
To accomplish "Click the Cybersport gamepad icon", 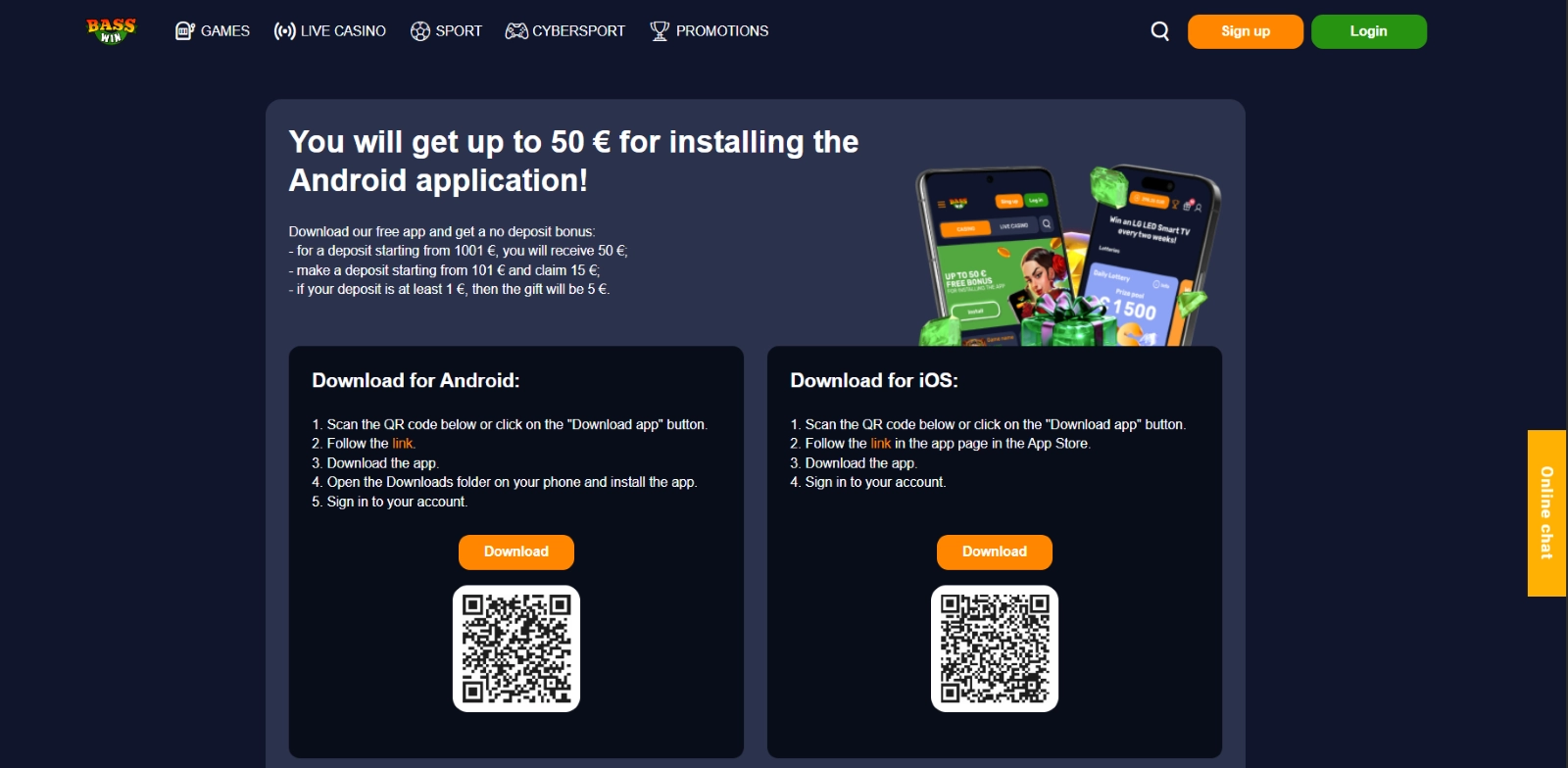I will [516, 31].
